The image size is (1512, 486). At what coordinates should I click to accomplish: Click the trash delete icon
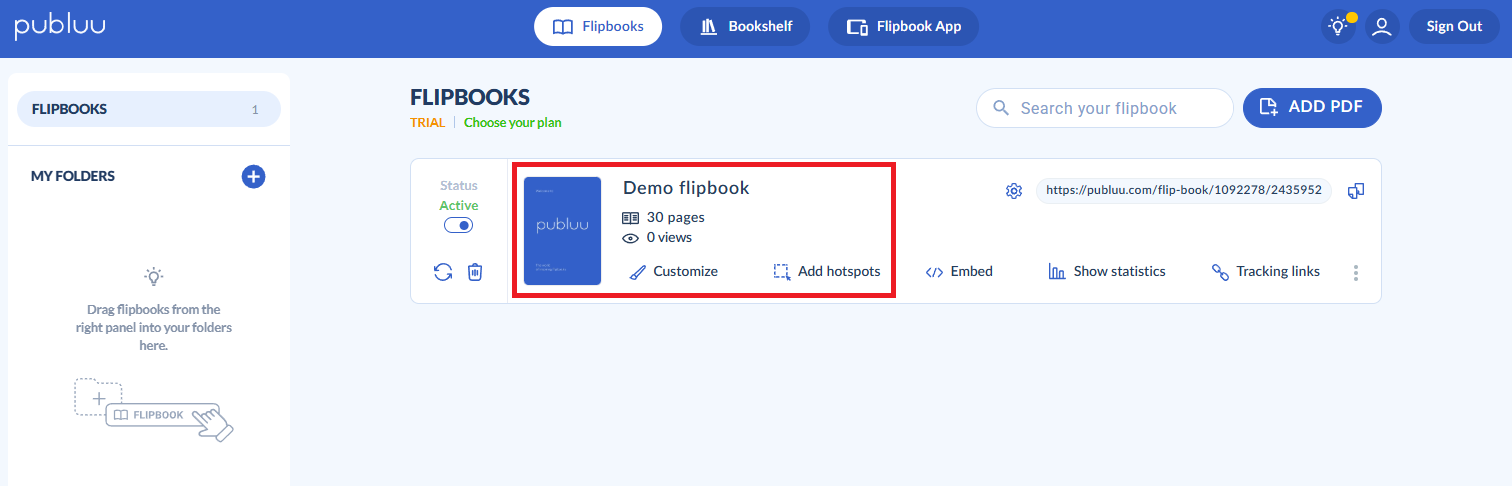click(475, 272)
